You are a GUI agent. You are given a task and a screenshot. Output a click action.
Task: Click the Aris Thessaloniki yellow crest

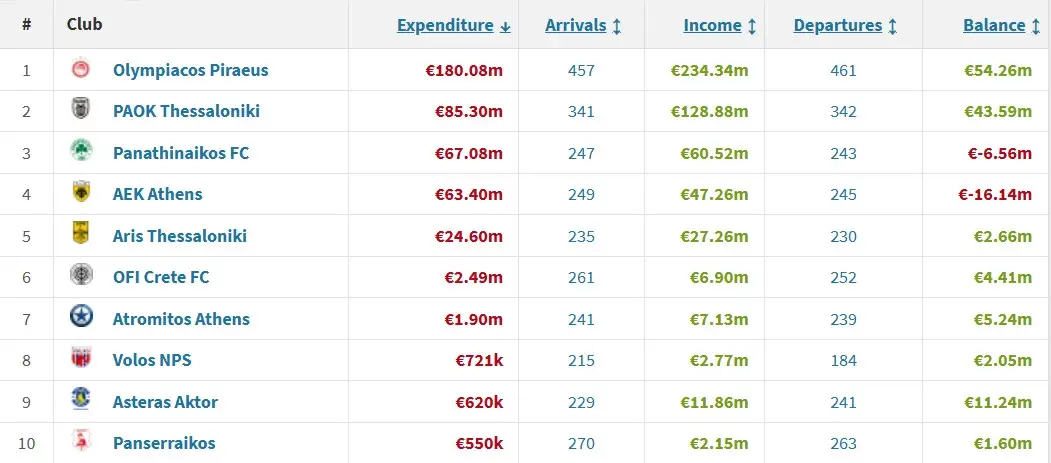[x=81, y=236]
